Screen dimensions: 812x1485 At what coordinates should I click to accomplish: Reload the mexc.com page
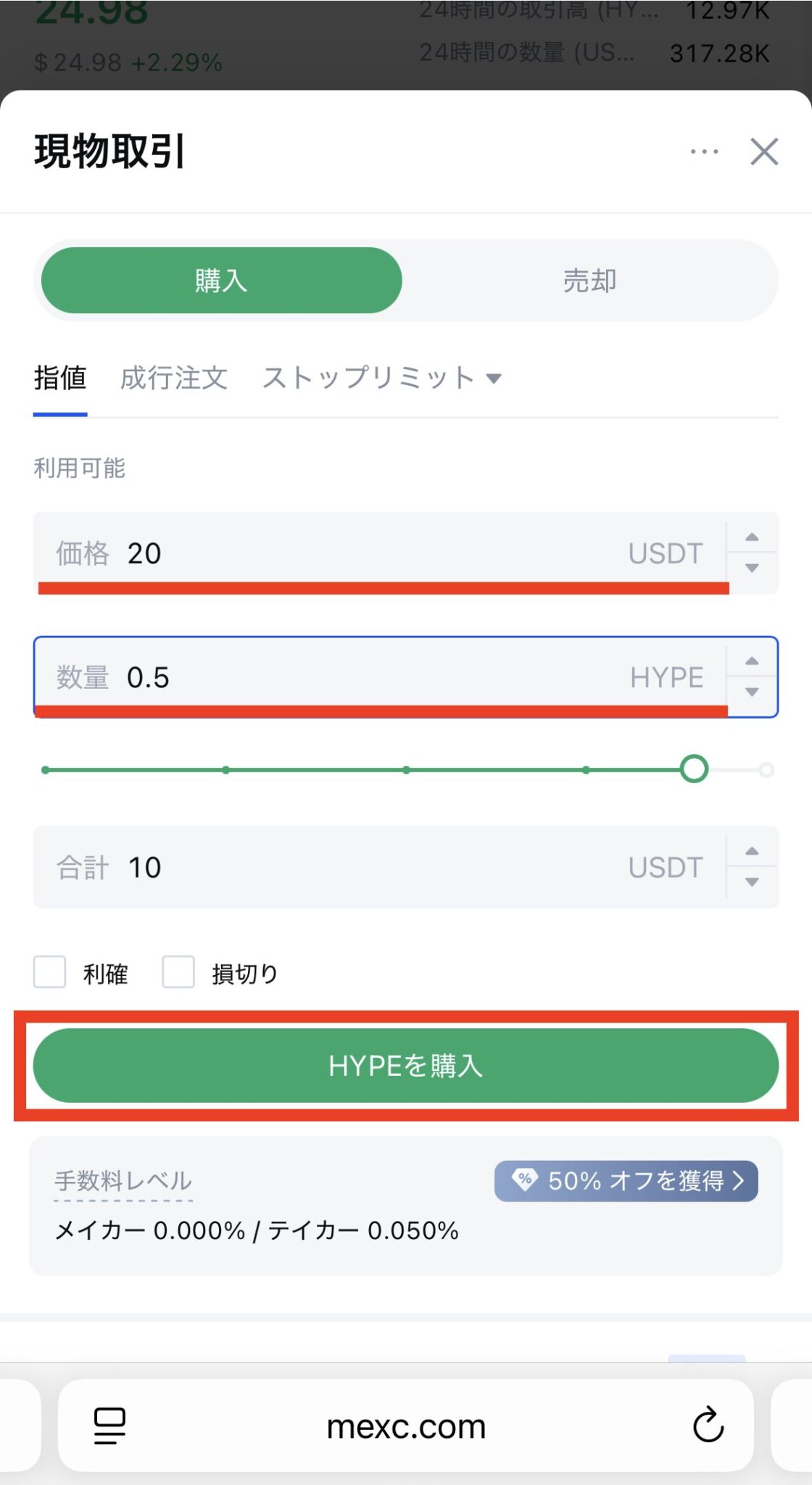click(x=708, y=1425)
